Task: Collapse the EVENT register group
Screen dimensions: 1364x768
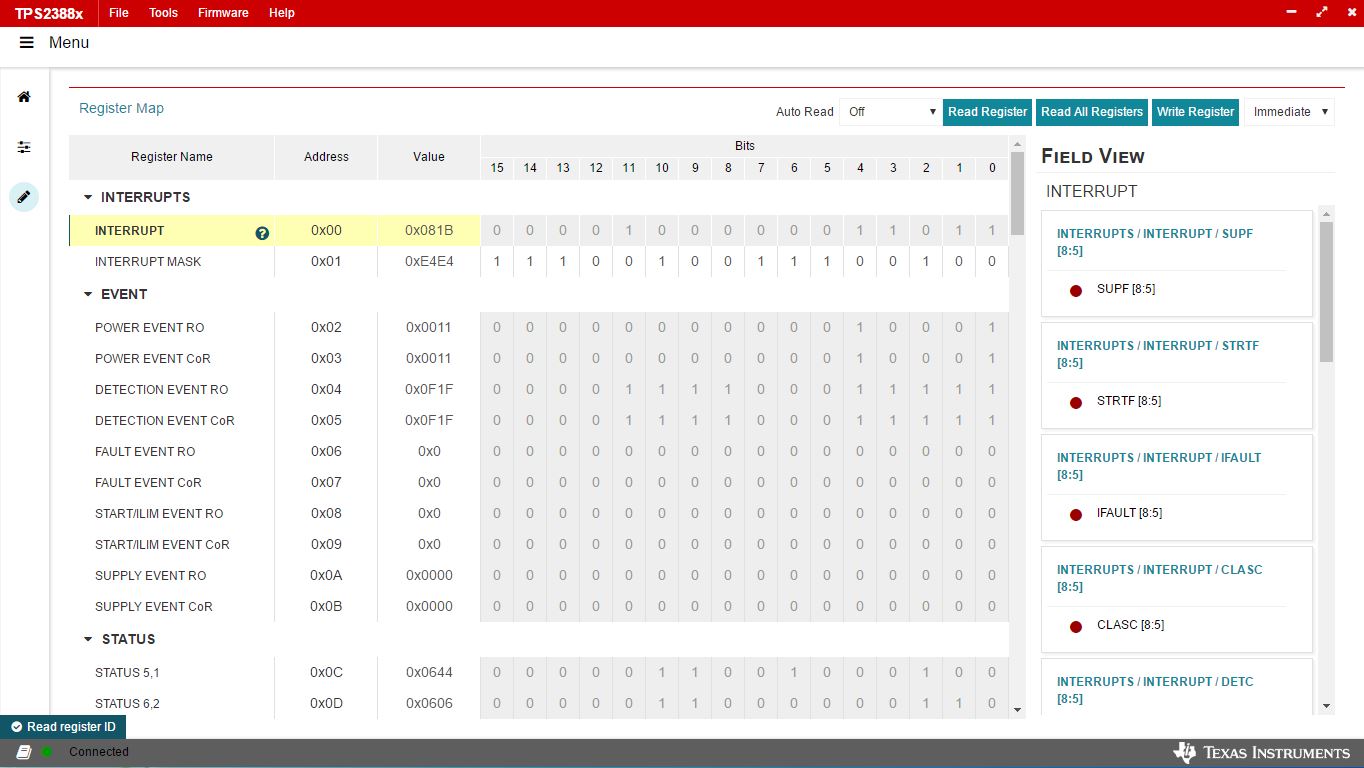Action: [88, 295]
